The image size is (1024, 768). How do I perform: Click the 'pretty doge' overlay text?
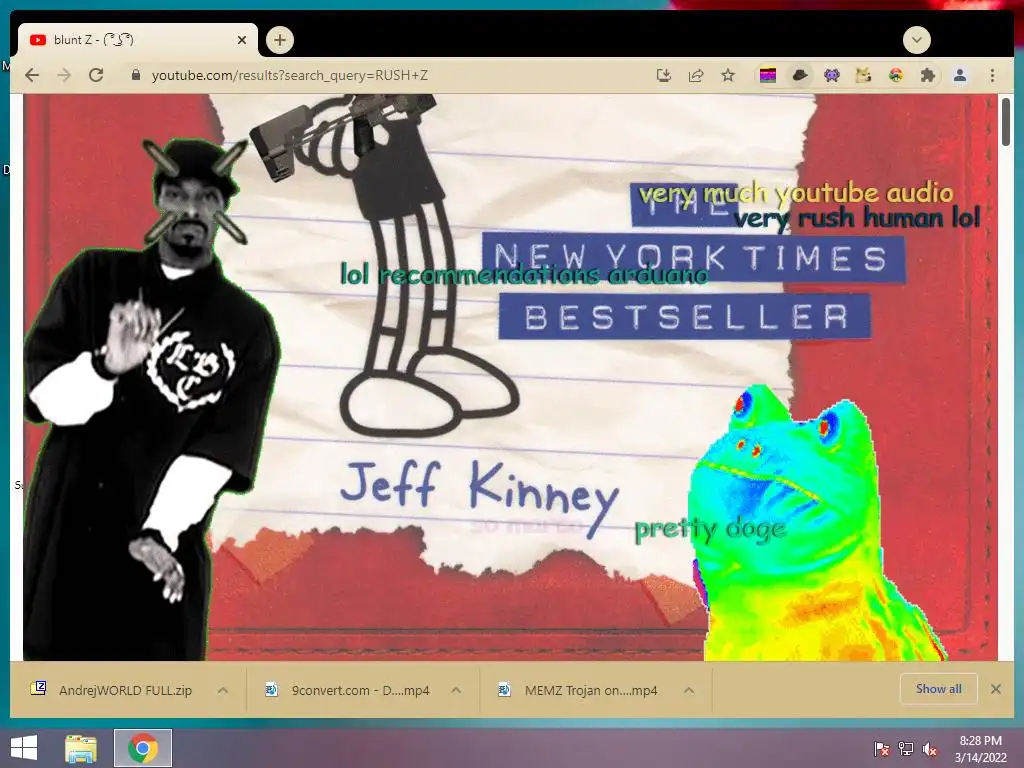click(x=711, y=528)
